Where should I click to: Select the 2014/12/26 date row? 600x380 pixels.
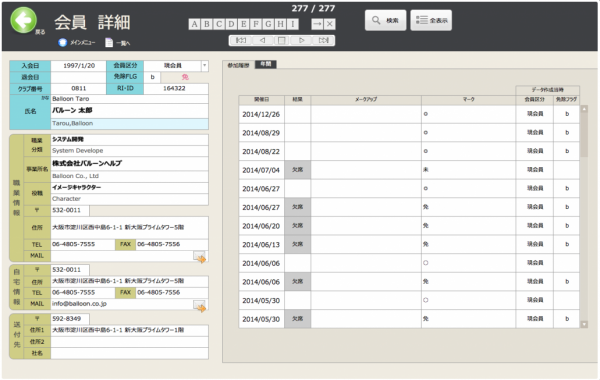tap(261, 114)
